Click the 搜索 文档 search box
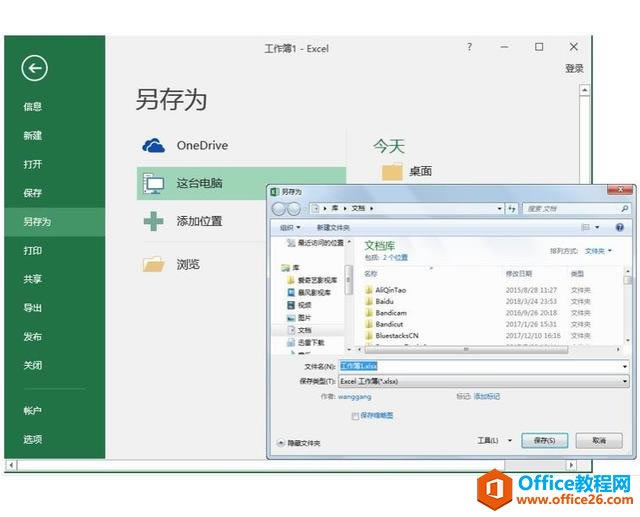The width and height of the screenshot is (640, 517). (576, 209)
